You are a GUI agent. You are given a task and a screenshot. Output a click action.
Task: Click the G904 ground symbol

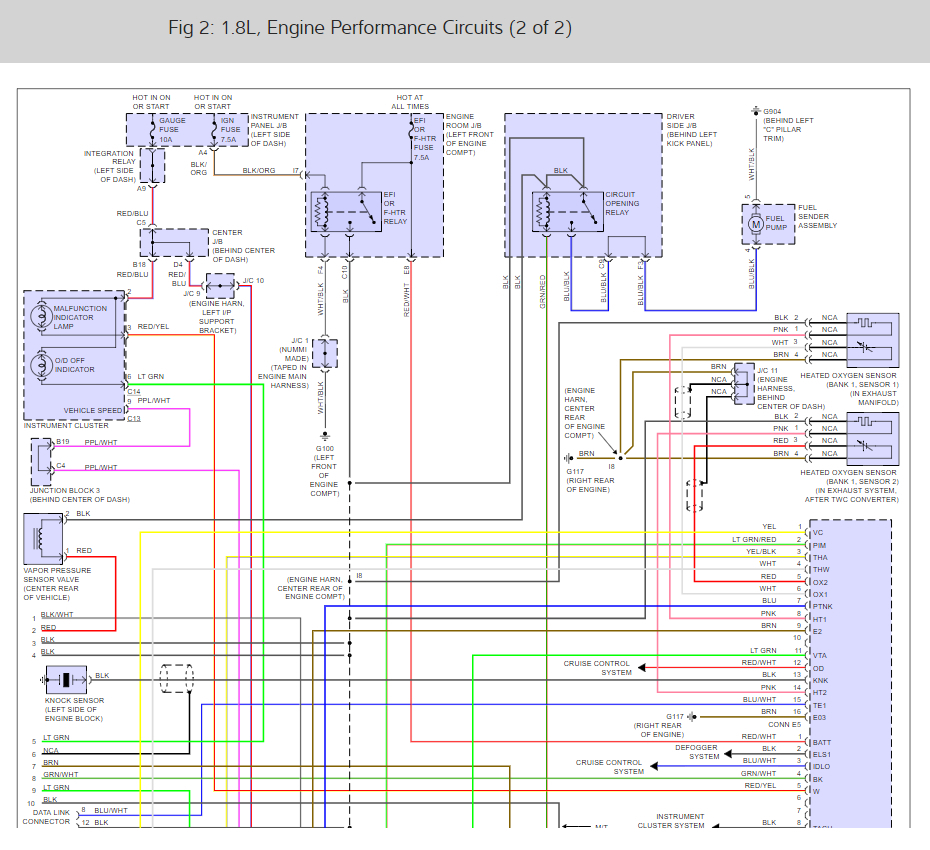756,111
